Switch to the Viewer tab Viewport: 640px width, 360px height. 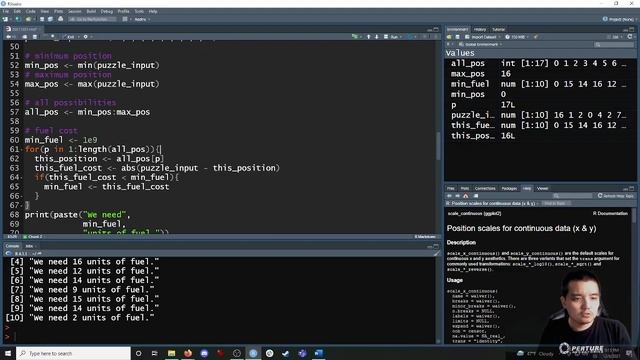542,189
